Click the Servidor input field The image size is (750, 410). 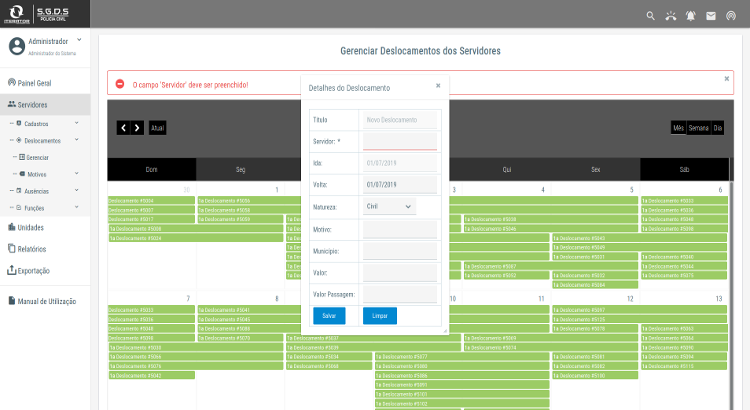click(400, 142)
